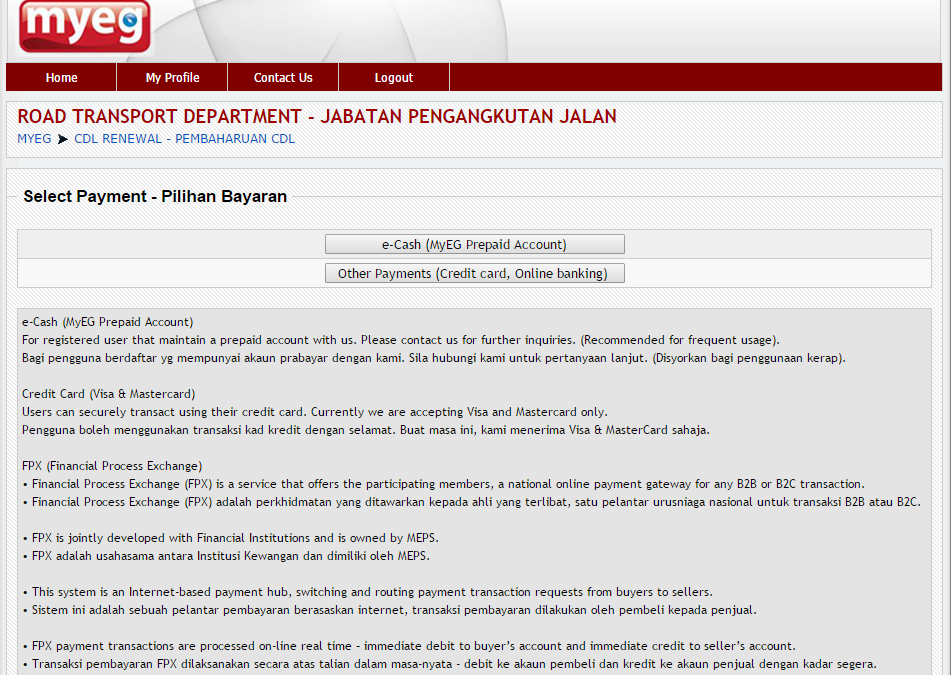The image size is (951, 675).
Task: Click the Road Transport Department heading
Action: pyautogui.click(x=317, y=116)
